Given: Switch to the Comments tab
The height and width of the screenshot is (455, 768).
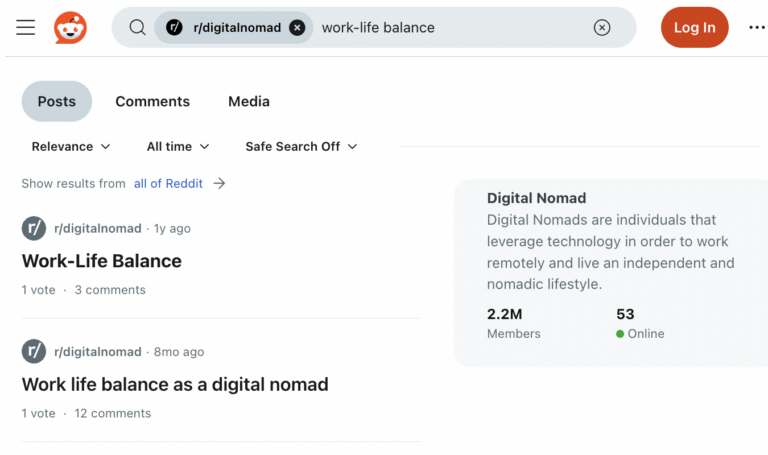Looking at the screenshot, I should coord(152,101).
